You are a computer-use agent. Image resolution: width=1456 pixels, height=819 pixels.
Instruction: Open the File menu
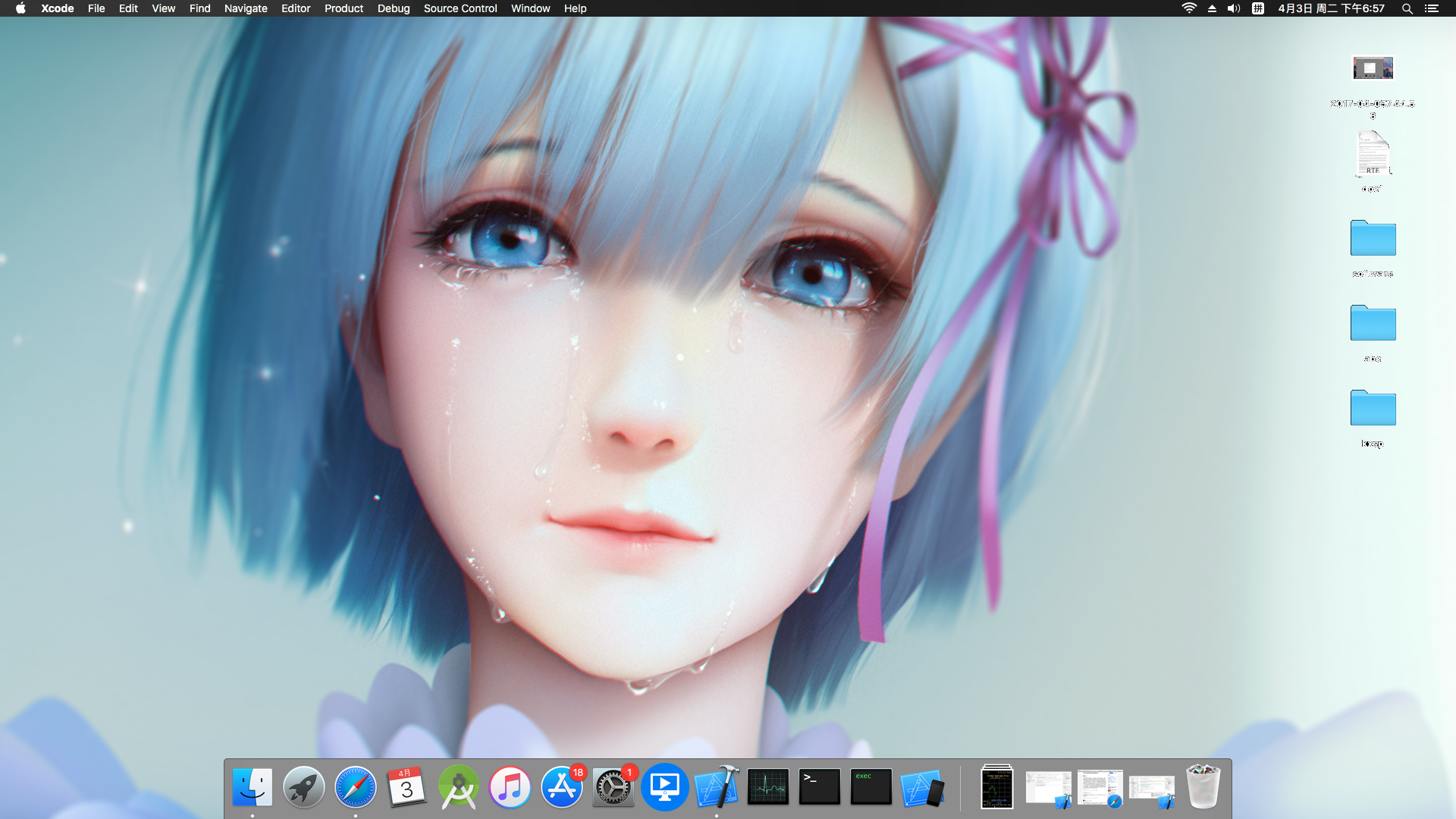pyautogui.click(x=96, y=8)
